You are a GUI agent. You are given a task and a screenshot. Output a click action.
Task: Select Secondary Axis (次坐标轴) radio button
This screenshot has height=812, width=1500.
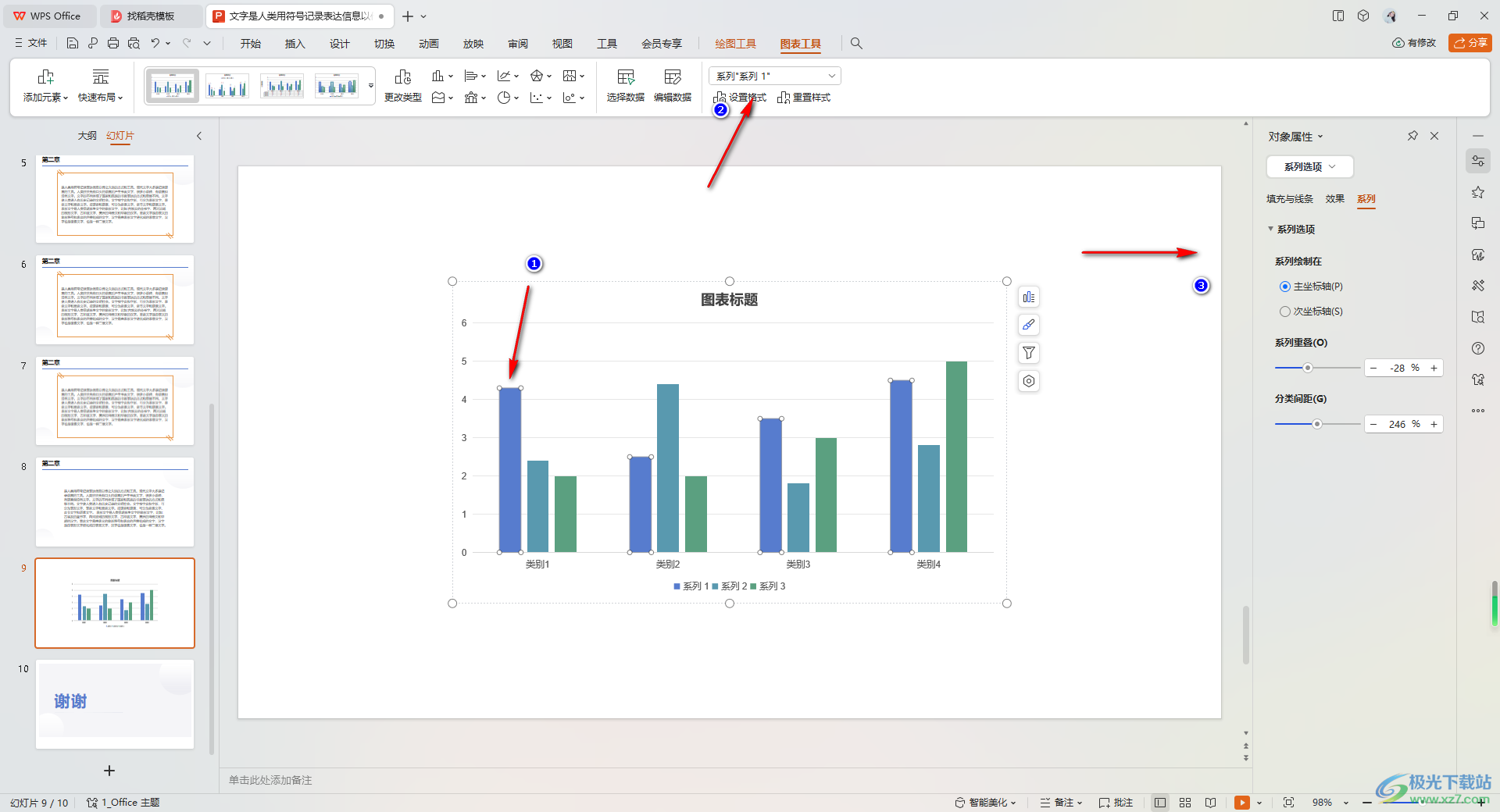pyautogui.click(x=1285, y=312)
